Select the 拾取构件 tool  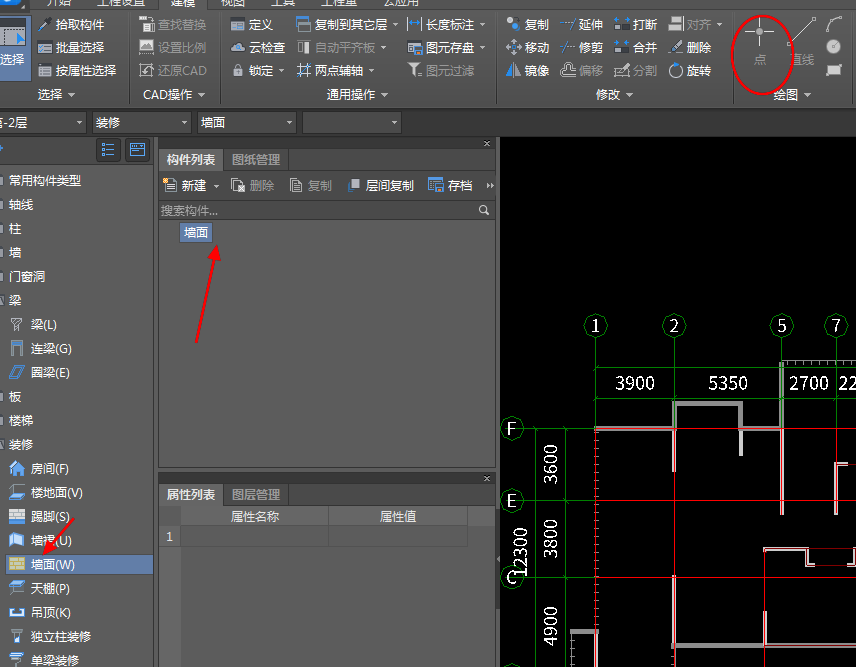[x=71, y=25]
